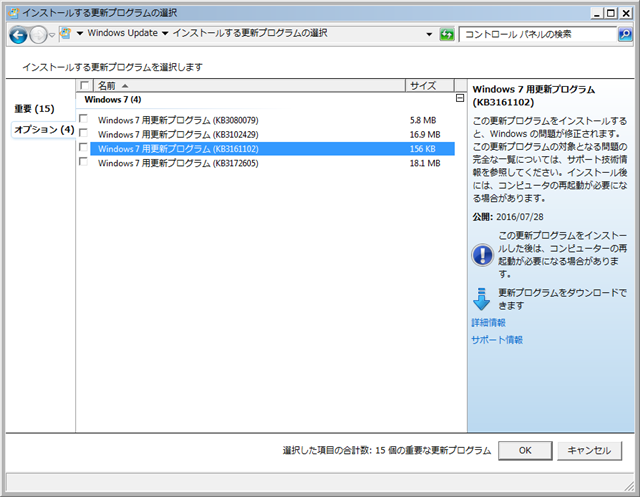Click the 5.8 MB size value
Image resolution: width=640 pixels, height=497 pixels.
click(423, 120)
